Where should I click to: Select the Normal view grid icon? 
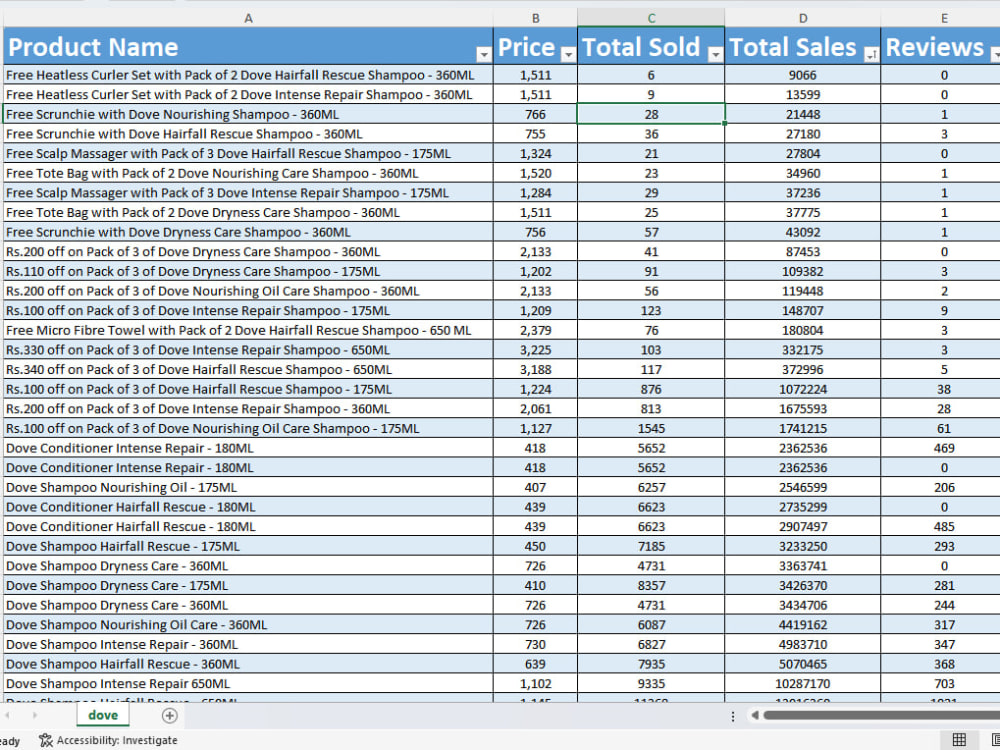tap(959, 740)
